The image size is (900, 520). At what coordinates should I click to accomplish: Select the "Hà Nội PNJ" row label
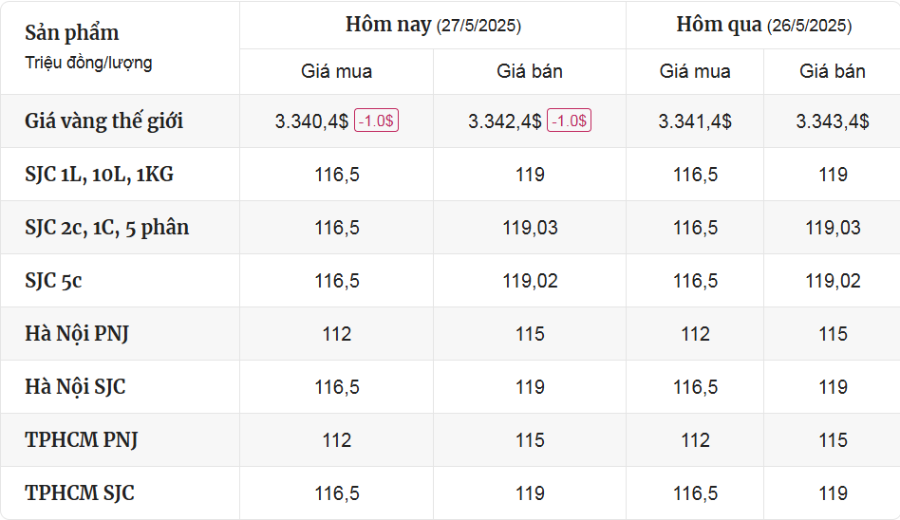coord(77,334)
